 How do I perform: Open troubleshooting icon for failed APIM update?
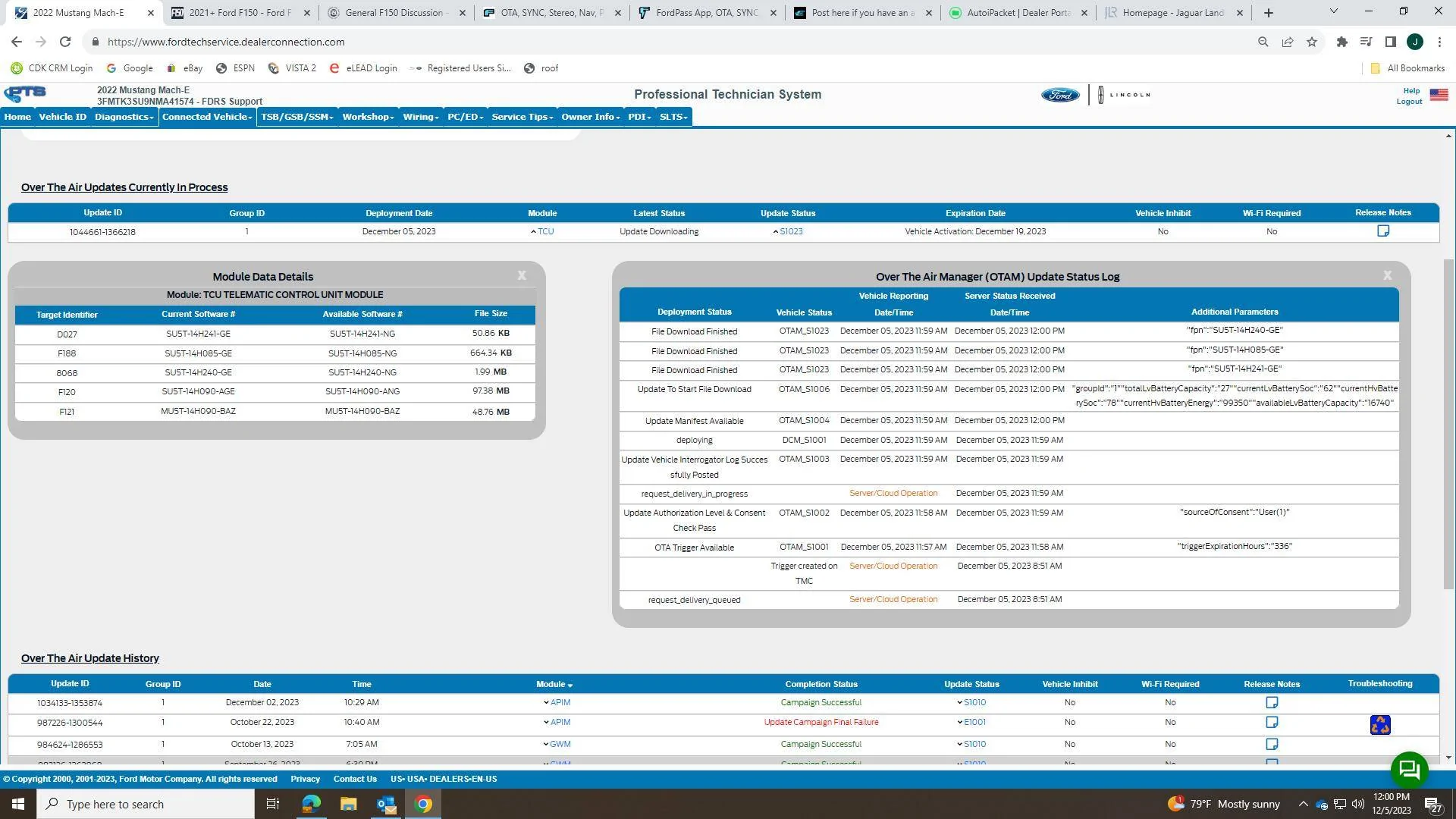tap(1380, 725)
